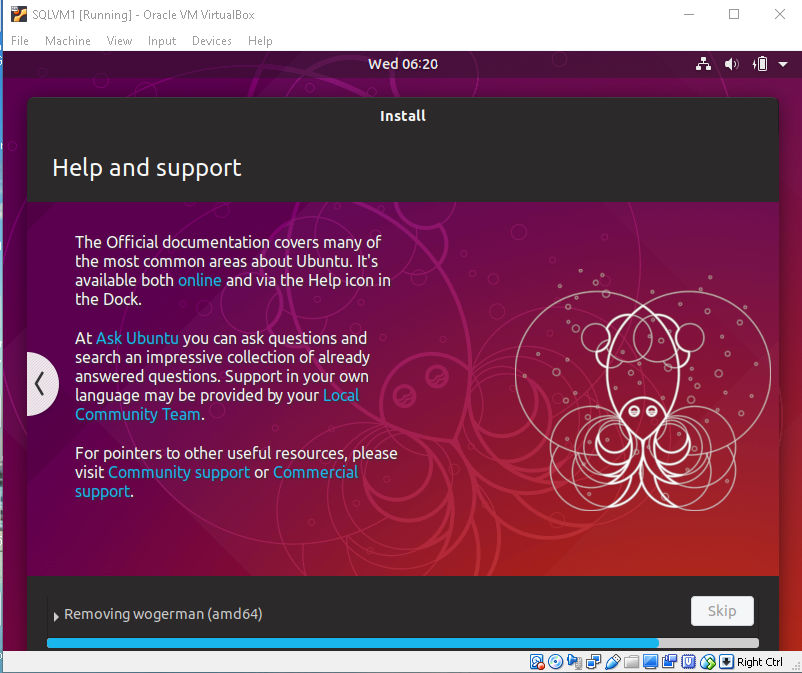Click the optical disc status icon
This screenshot has height=673, width=802.
[x=555, y=662]
